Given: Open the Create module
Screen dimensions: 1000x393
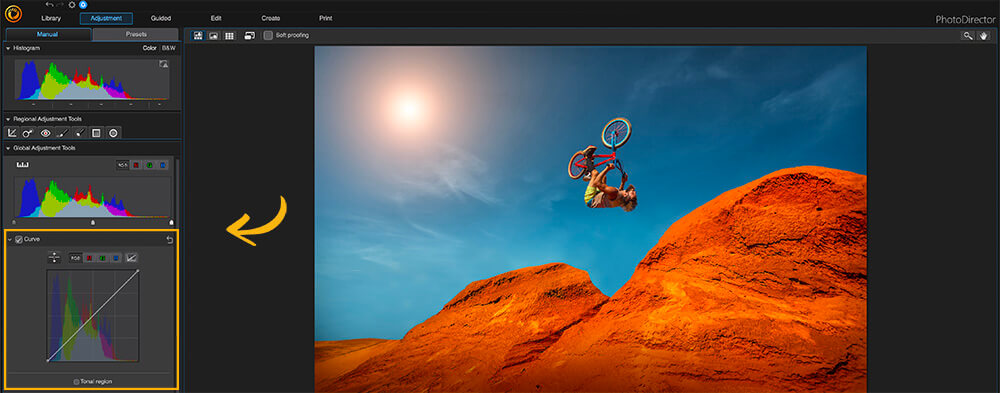Looking at the screenshot, I should [x=270, y=19].
